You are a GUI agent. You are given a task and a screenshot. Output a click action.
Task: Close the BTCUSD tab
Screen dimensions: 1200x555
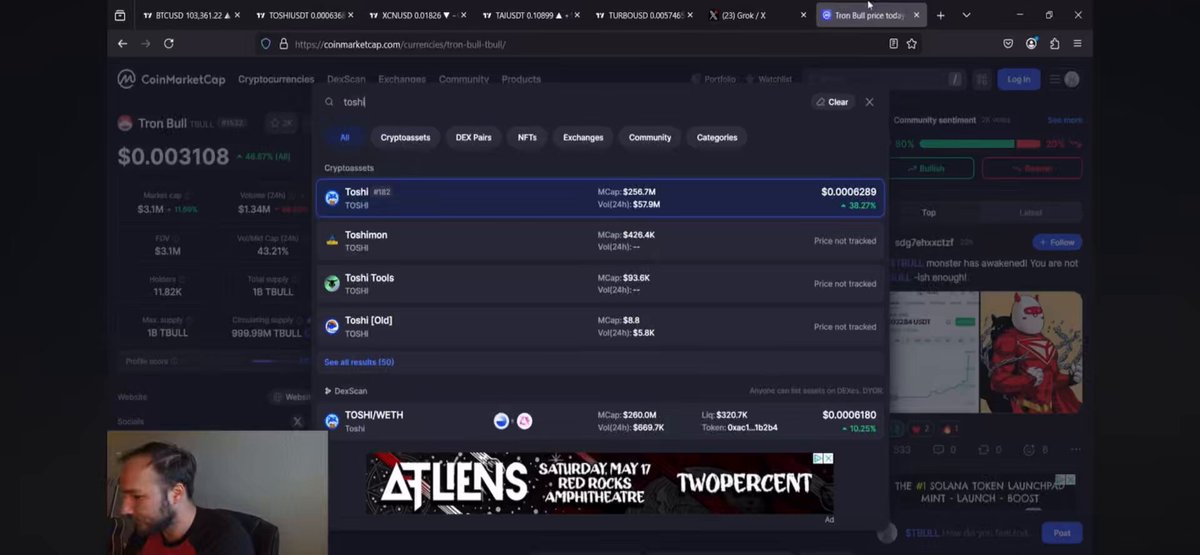237,15
